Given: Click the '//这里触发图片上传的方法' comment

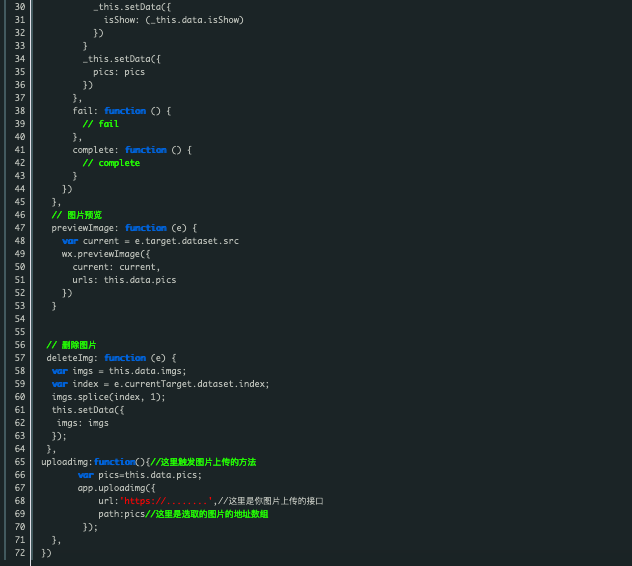Looking at the screenshot, I should pos(203,462).
